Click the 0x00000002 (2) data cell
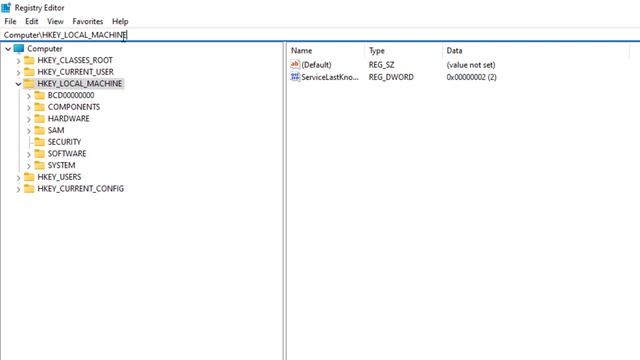Image resolution: width=640 pixels, height=360 pixels. 471,77
